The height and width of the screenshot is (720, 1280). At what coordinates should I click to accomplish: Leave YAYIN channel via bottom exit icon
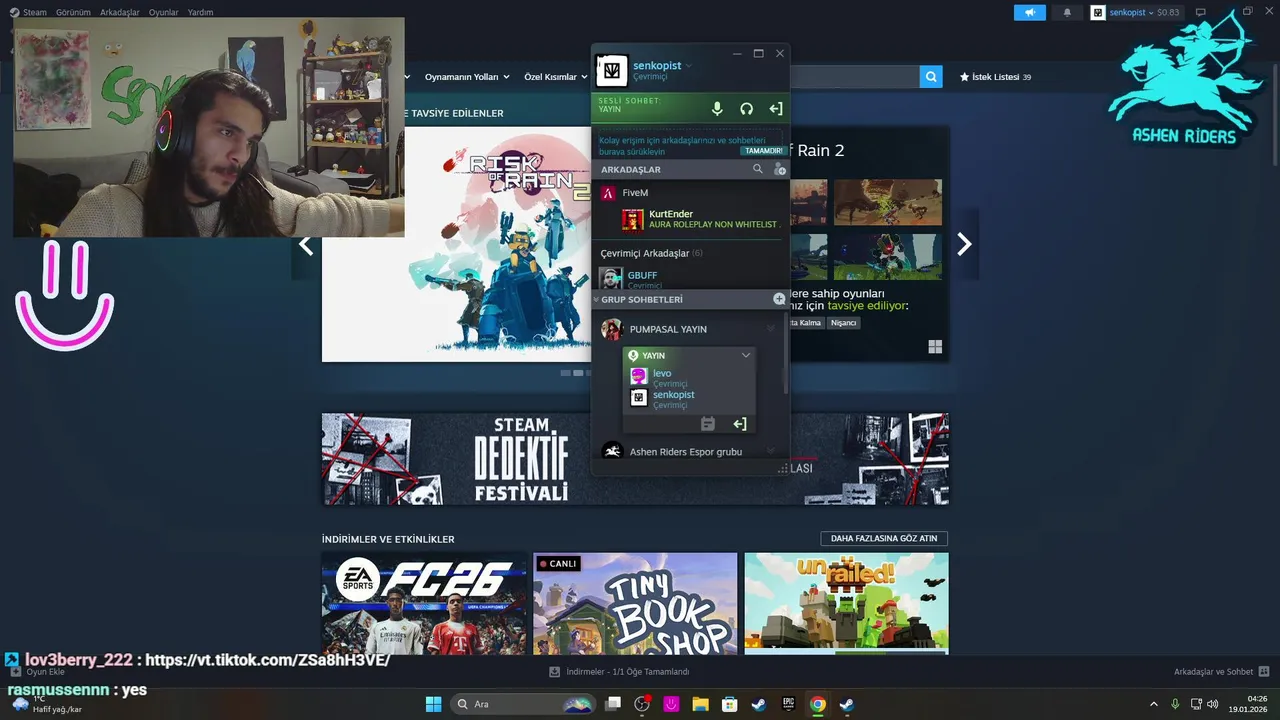tap(739, 424)
